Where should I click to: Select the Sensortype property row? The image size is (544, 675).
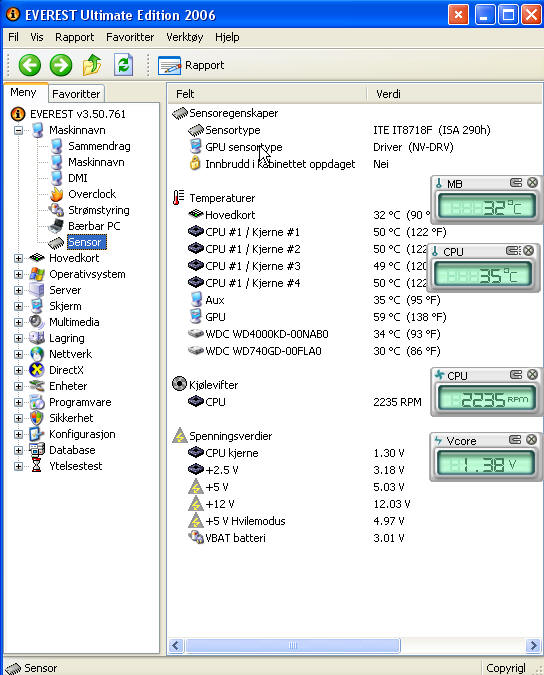(339, 130)
